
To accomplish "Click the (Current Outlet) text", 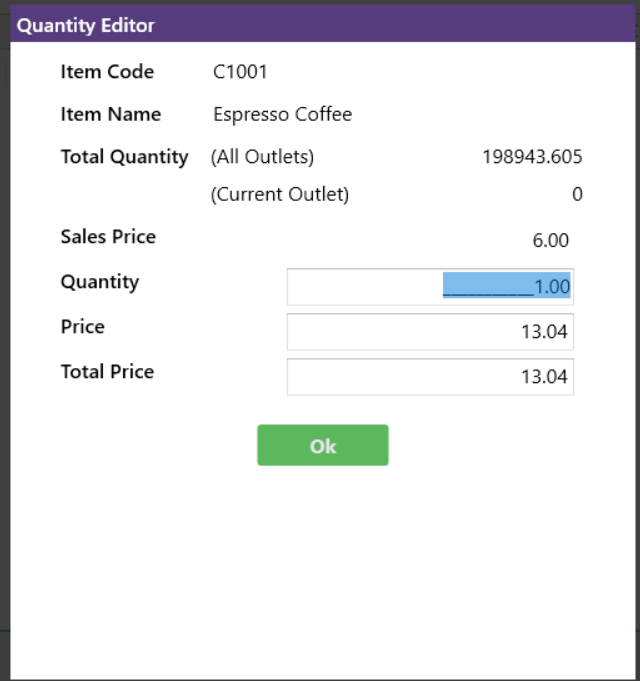I will (x=280, y=194).
